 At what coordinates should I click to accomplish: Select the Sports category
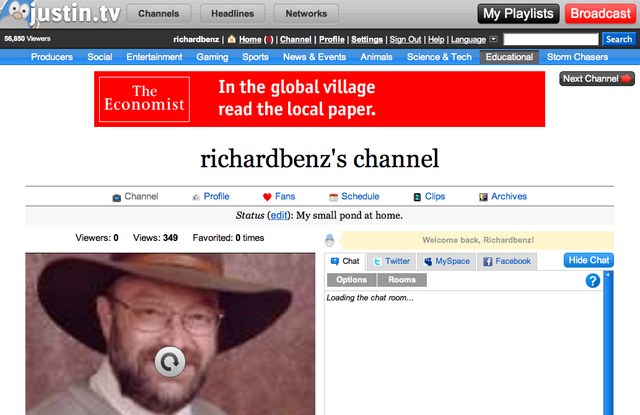(256, 57)
